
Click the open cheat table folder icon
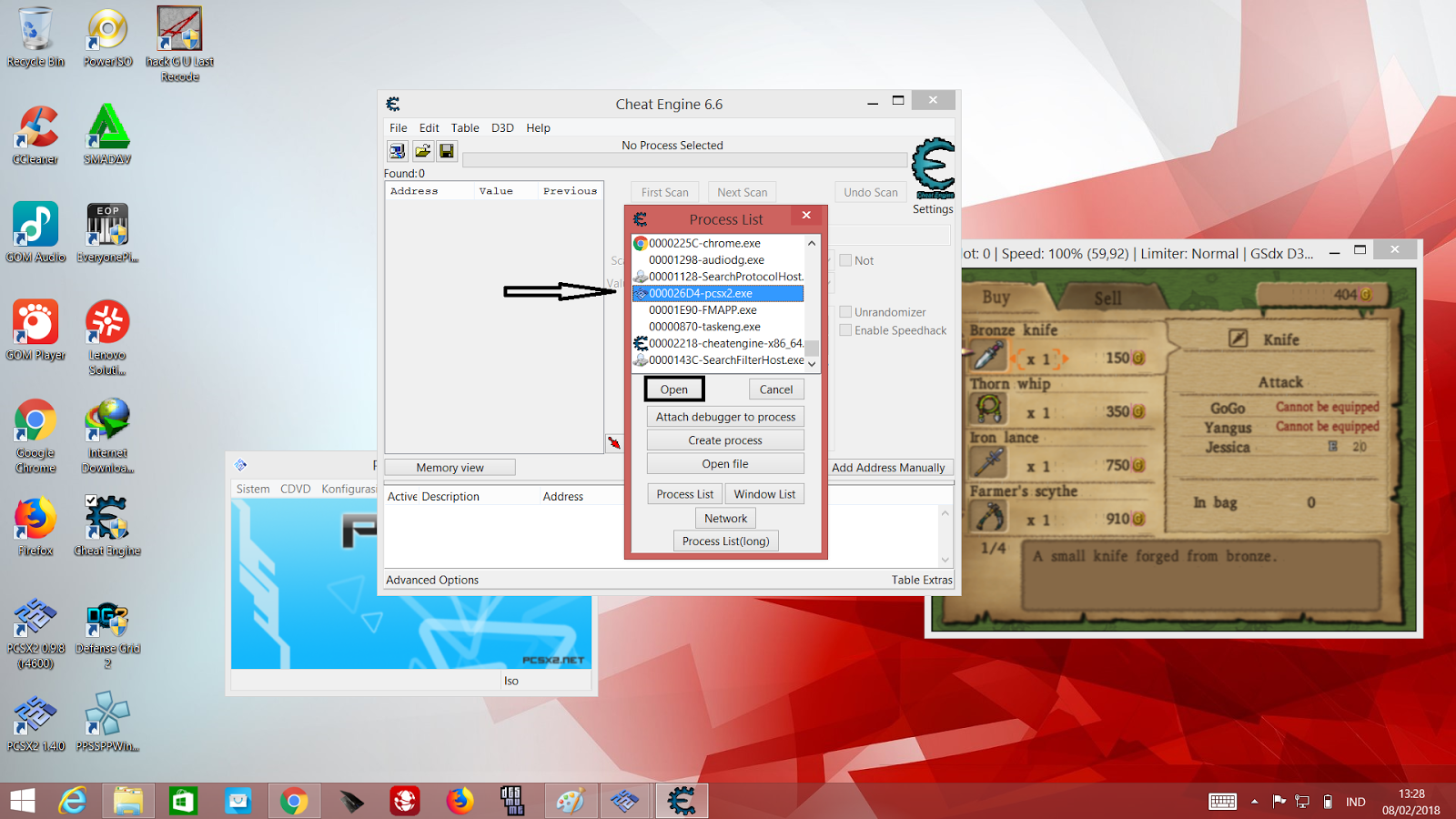point(422,151)
